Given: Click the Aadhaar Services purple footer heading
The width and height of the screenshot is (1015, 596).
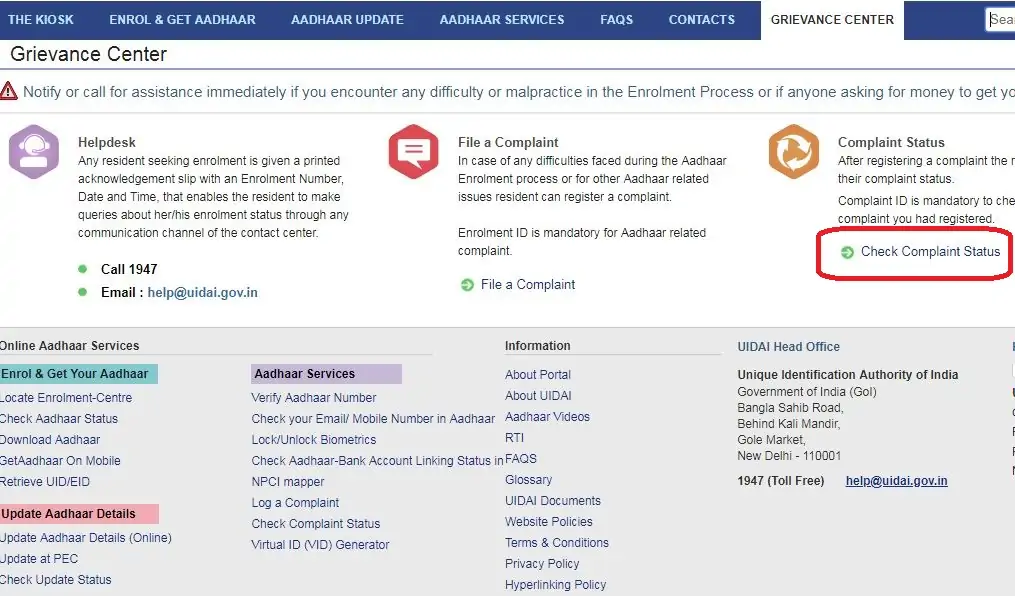Looking at the screenshot, I should point(326,374).
